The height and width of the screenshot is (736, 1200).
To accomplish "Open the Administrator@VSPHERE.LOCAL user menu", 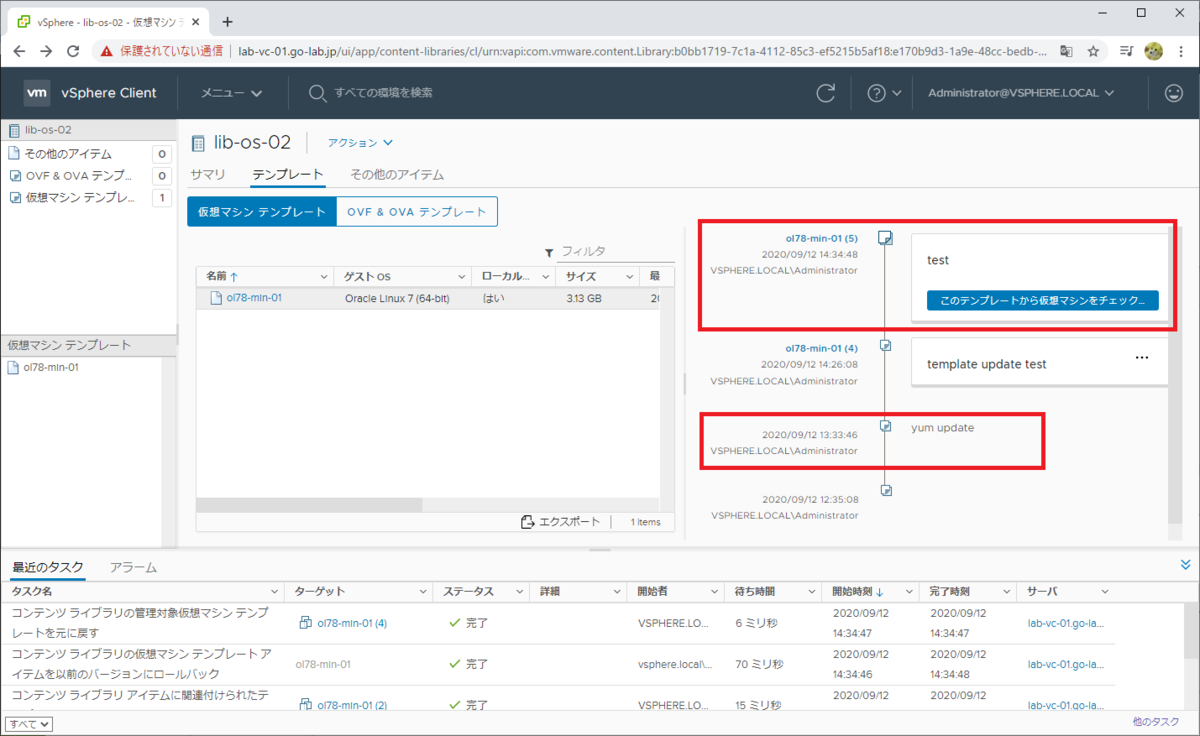I will (x=1021, y=93).
